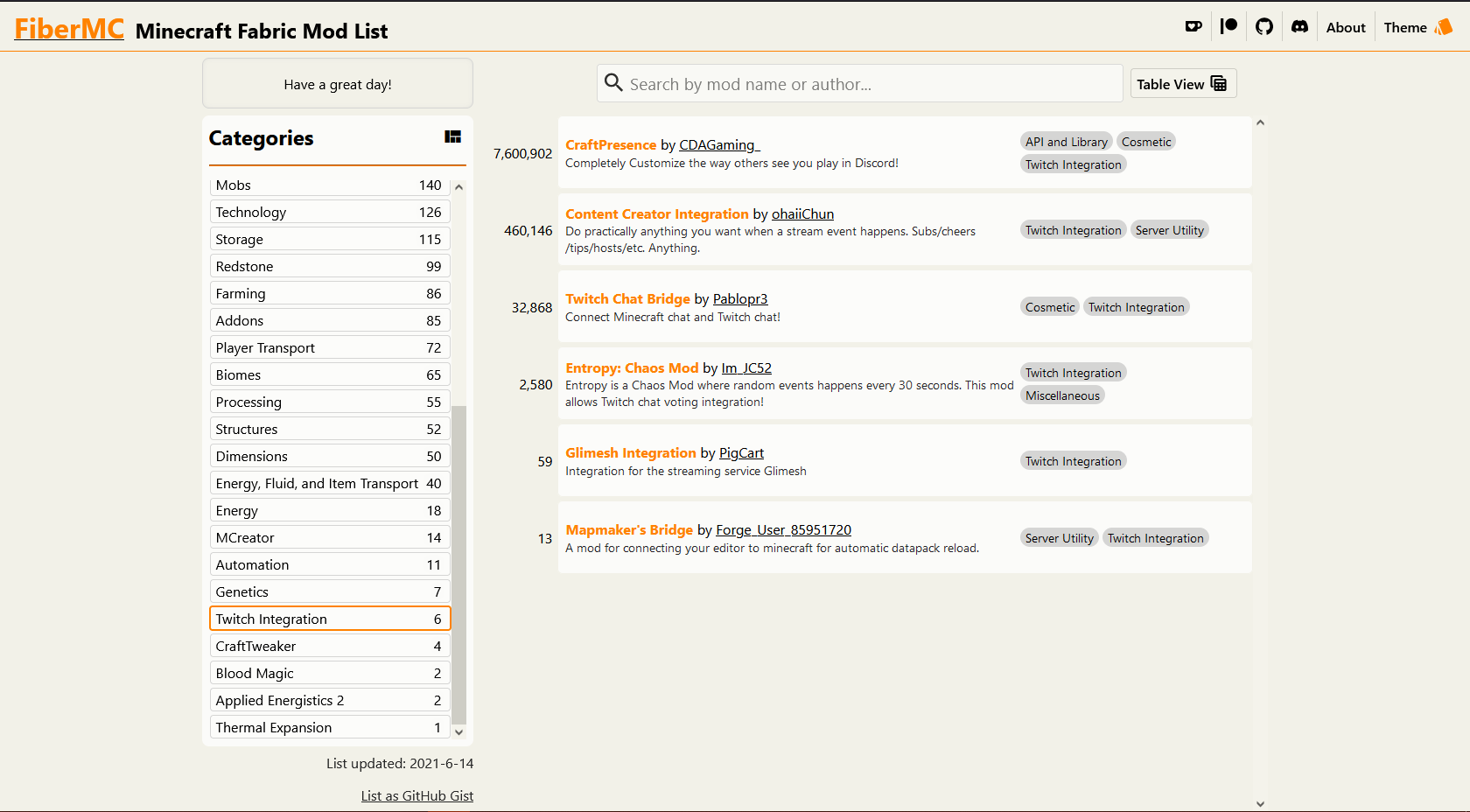Viewport: 1470px width, 812px height.
Task: Select the Genetics category
Action: pyautogui.click(x=330, y=591)
